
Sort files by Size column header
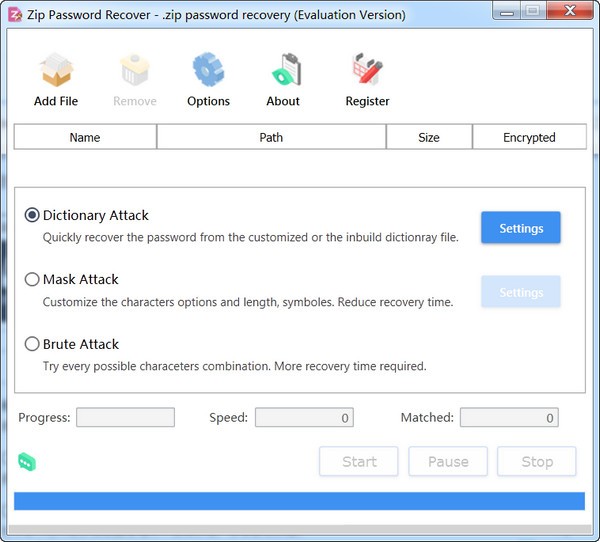pyautogui.click(x=429, y=137)
